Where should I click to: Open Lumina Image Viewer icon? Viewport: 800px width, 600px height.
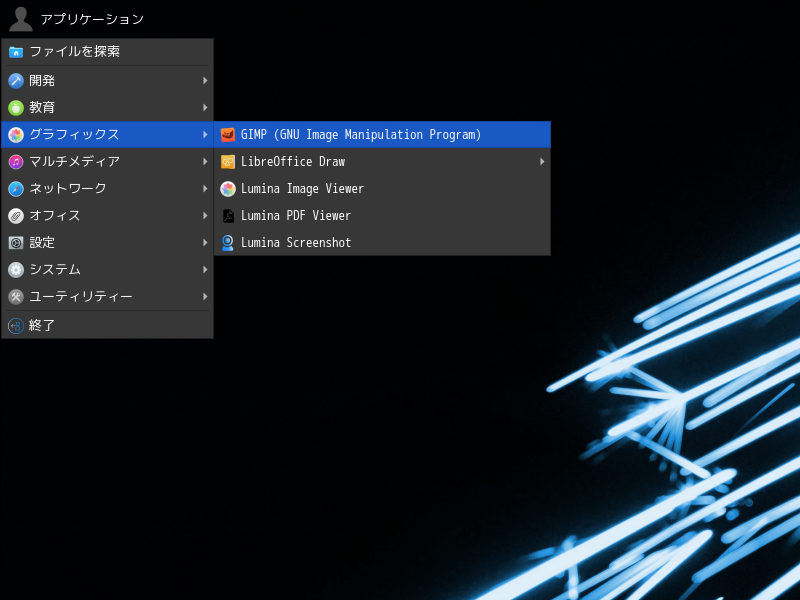pyautogui.click(x=228, y=188)
